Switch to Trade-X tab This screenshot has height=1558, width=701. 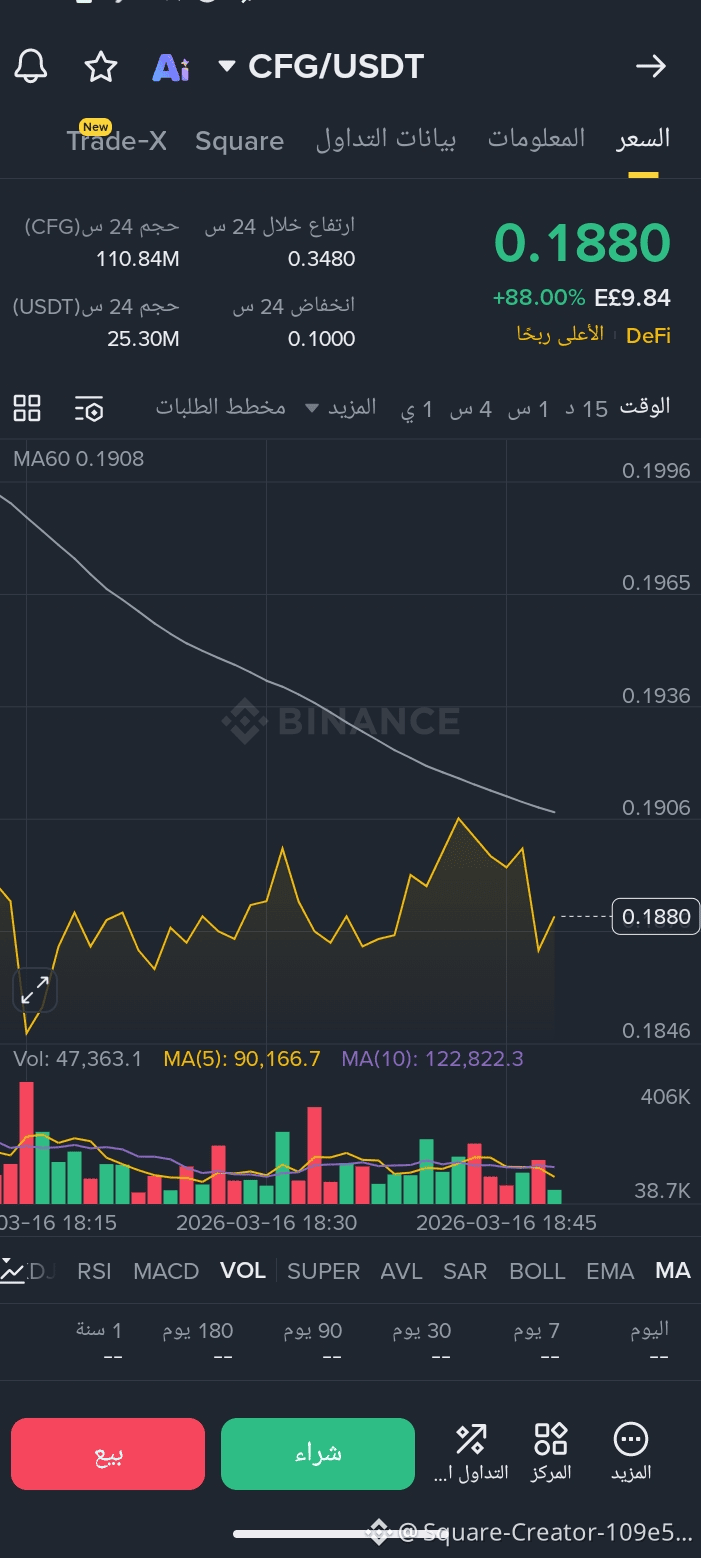pyautogui.click(x=117, y=141)
